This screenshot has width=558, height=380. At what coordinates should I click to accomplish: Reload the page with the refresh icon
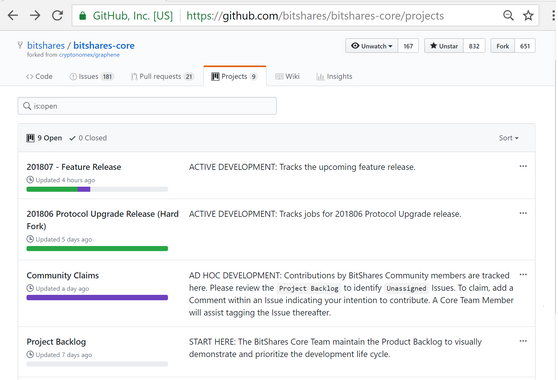(x=57, y=16)
